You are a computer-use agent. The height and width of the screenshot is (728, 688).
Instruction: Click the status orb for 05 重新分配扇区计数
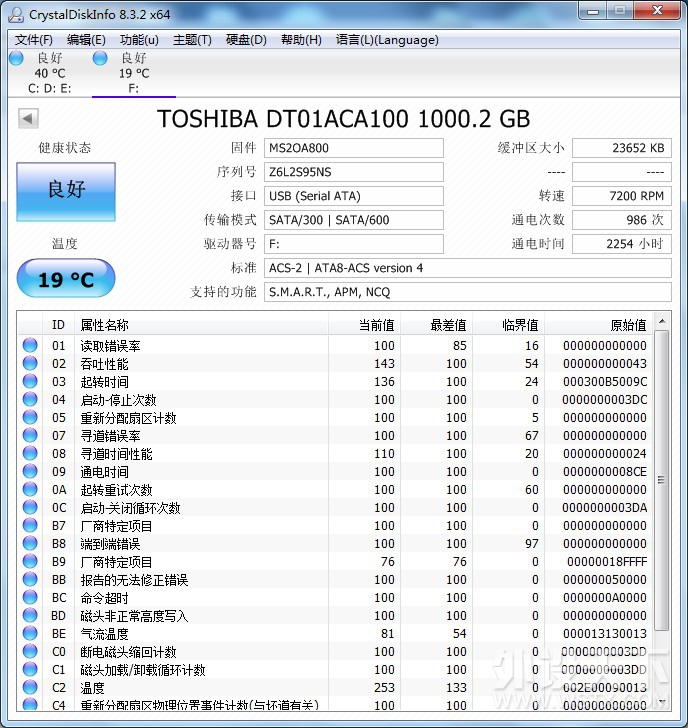[x=30, y=417]
